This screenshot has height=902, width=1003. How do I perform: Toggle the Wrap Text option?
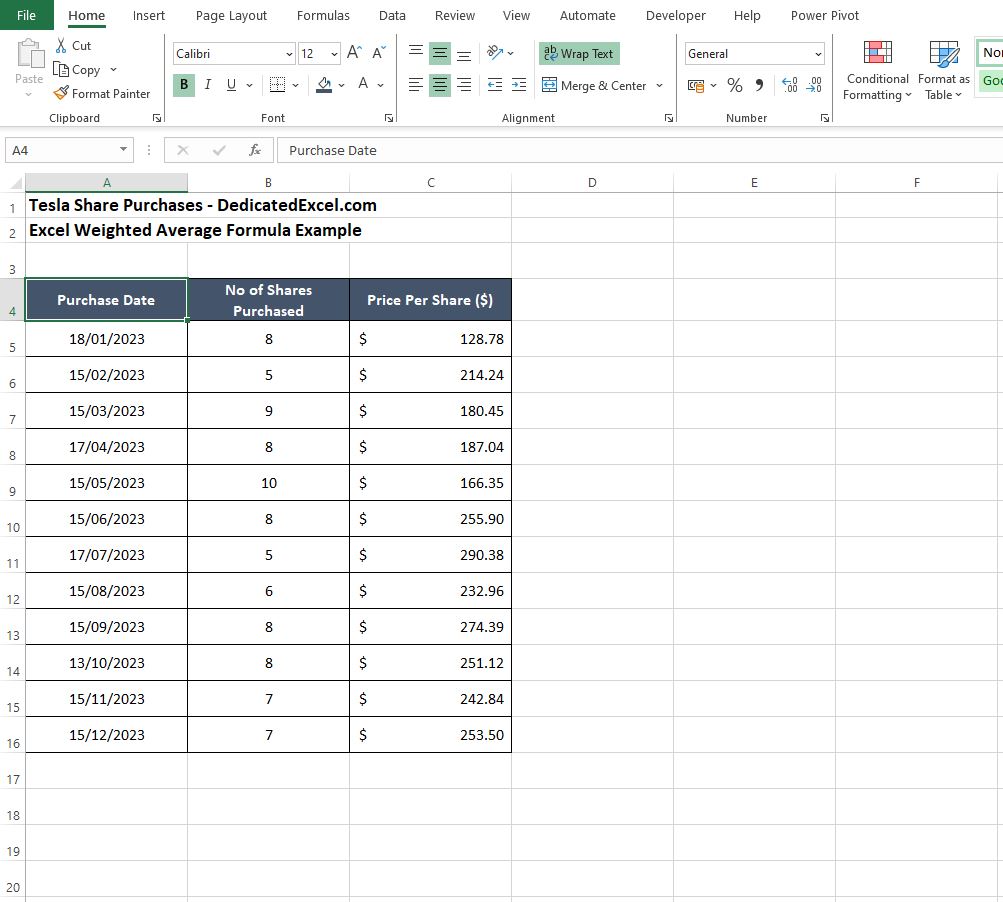click(x=579, y=54)
